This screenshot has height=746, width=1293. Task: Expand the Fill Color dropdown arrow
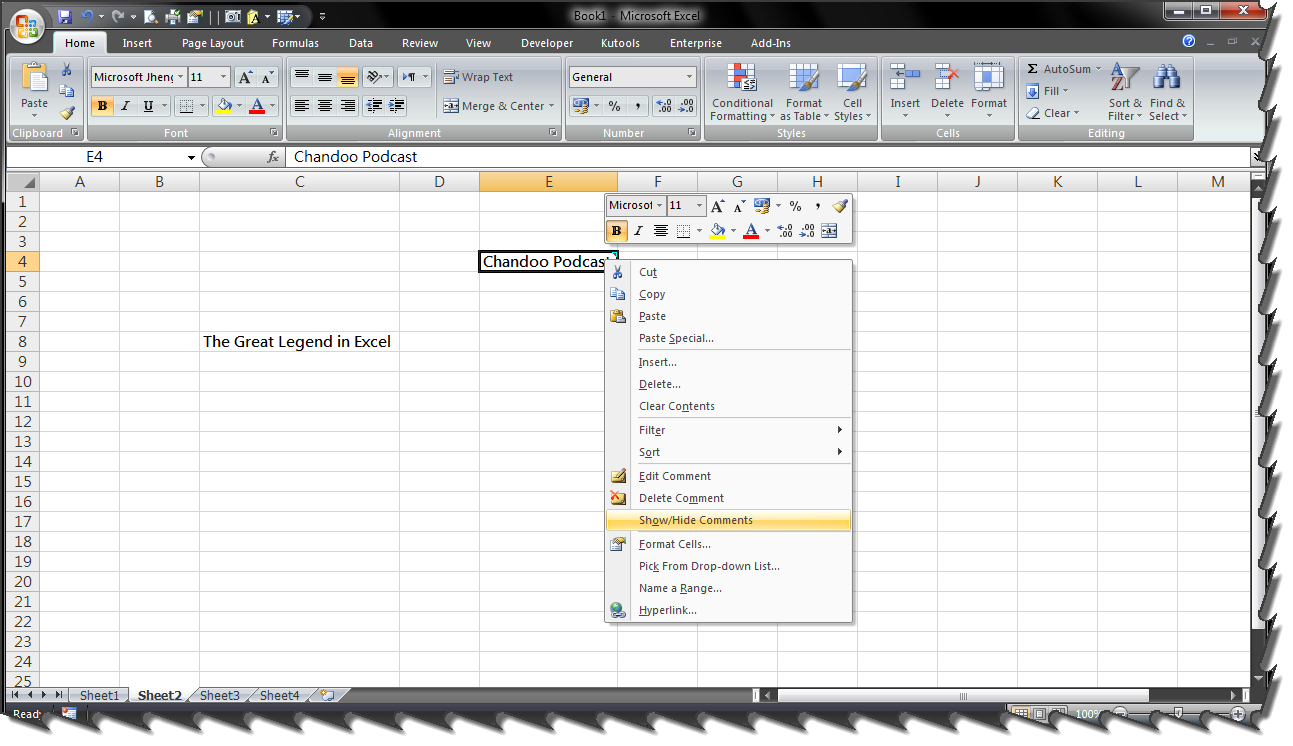(733, 230)
